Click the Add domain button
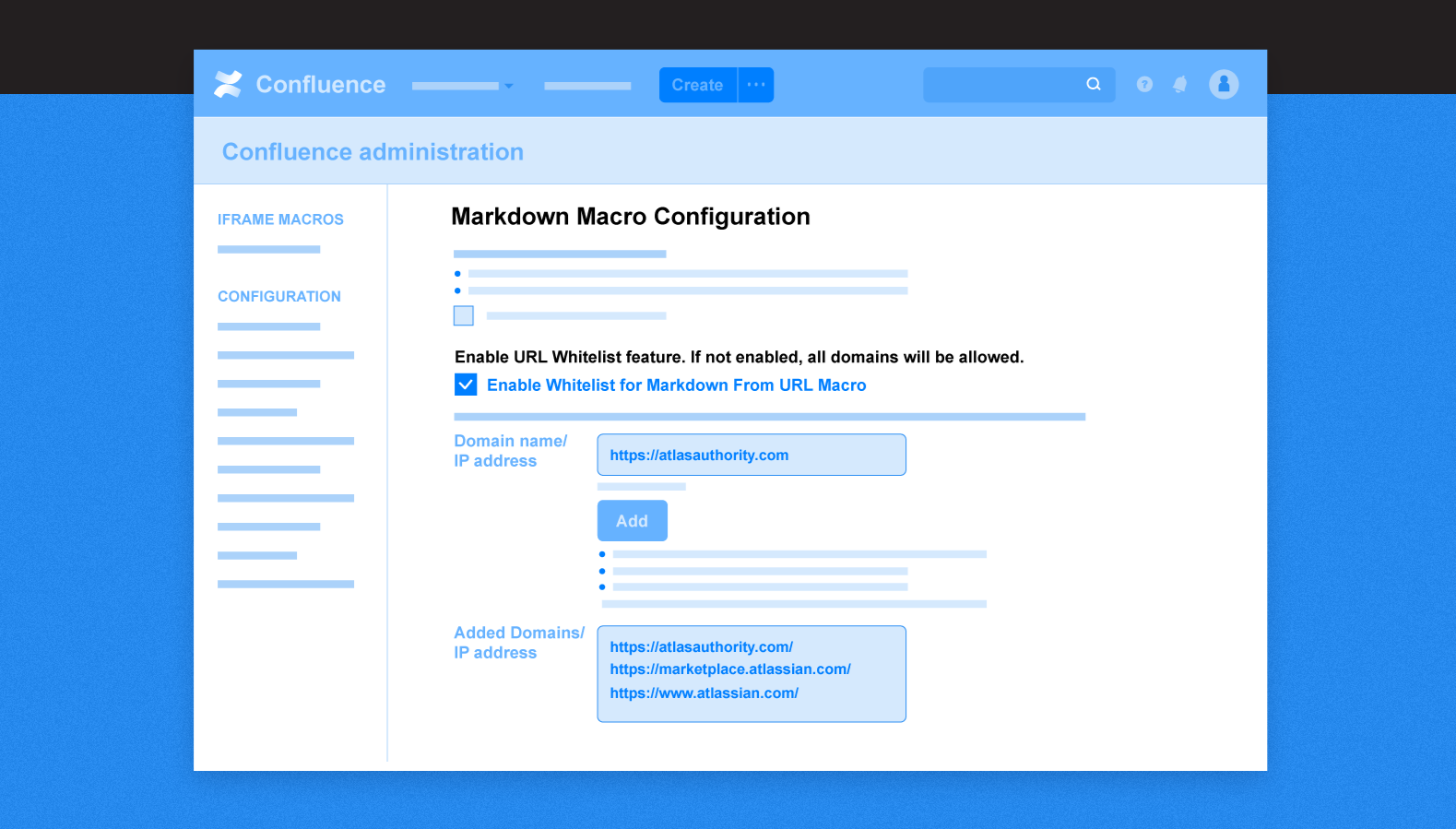The width and height of the screenshot is (1456, 829). click(x=633, y=521)
